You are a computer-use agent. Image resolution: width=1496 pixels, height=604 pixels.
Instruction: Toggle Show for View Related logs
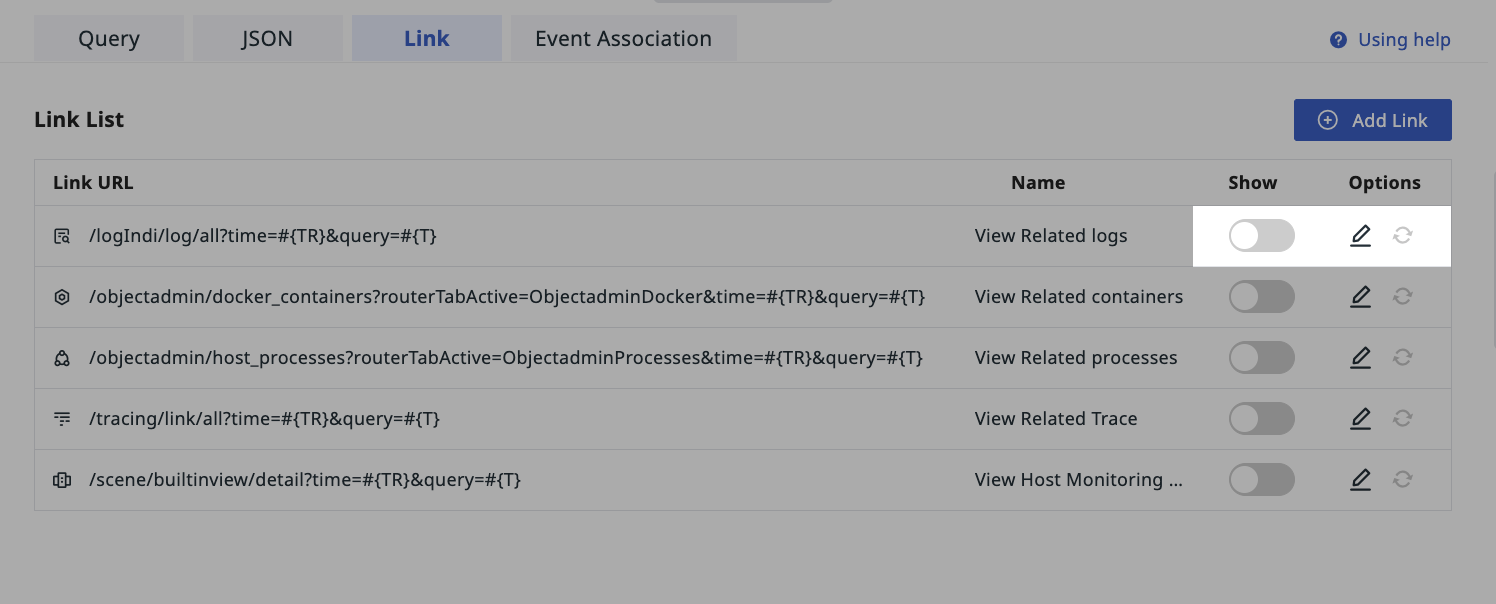[1261, 236]
